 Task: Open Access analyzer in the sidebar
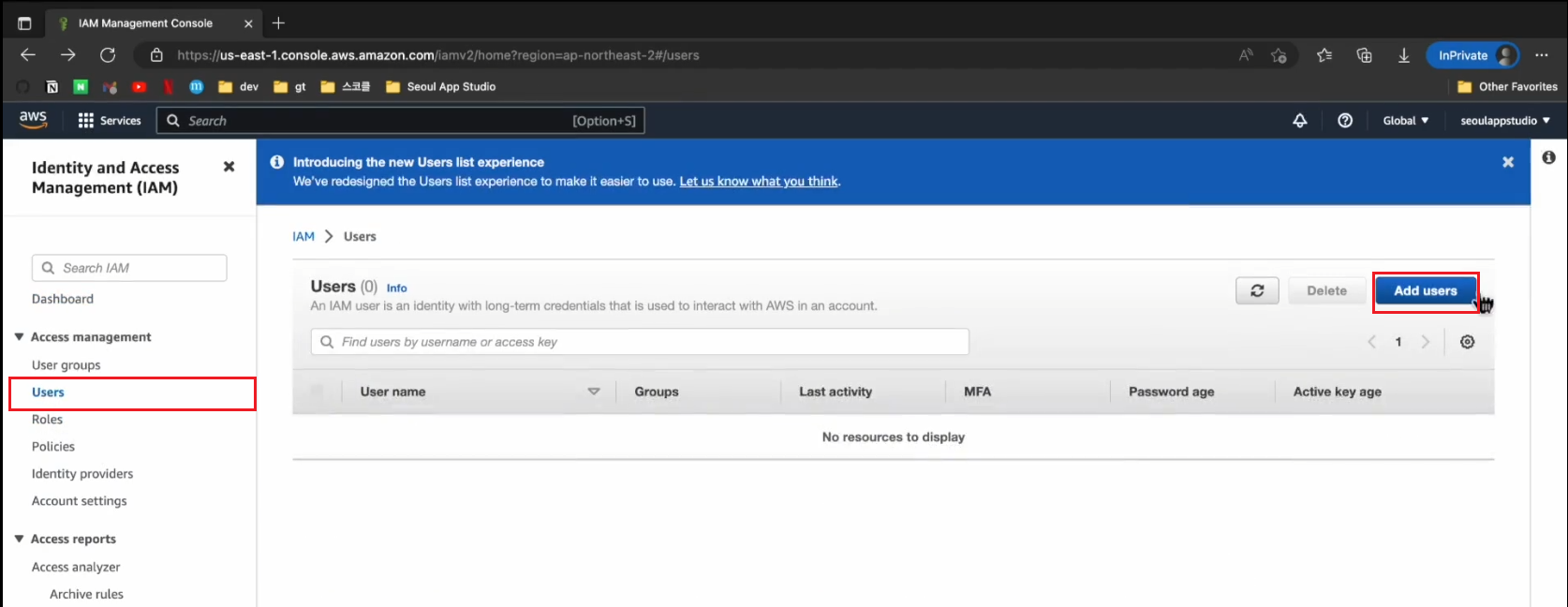[76, 568]
